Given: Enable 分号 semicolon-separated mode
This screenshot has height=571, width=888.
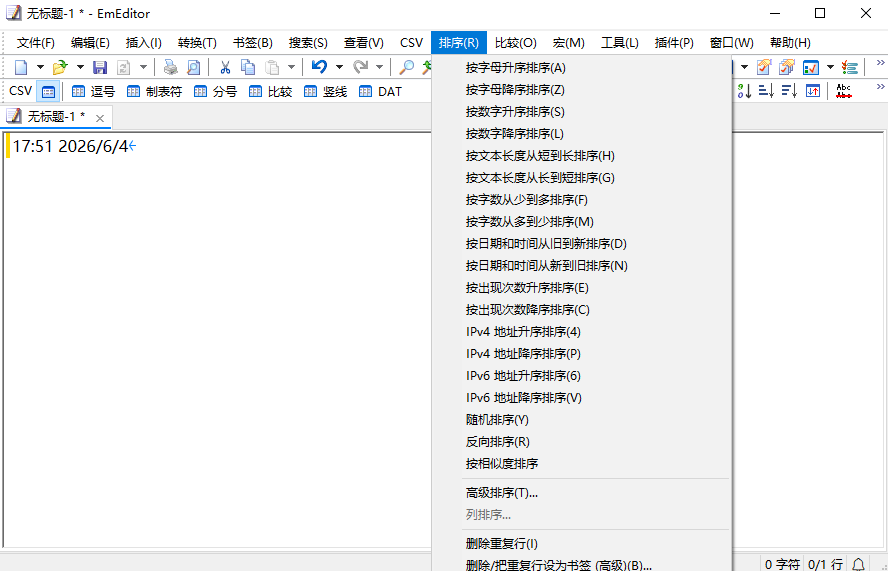Looking at the screenshot, I should [215, 91].
